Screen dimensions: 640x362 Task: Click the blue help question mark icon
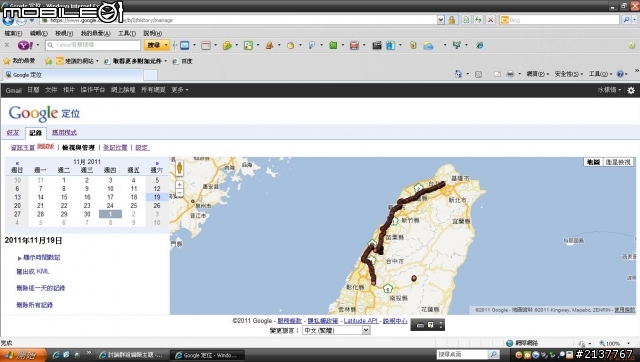[620, 74]
